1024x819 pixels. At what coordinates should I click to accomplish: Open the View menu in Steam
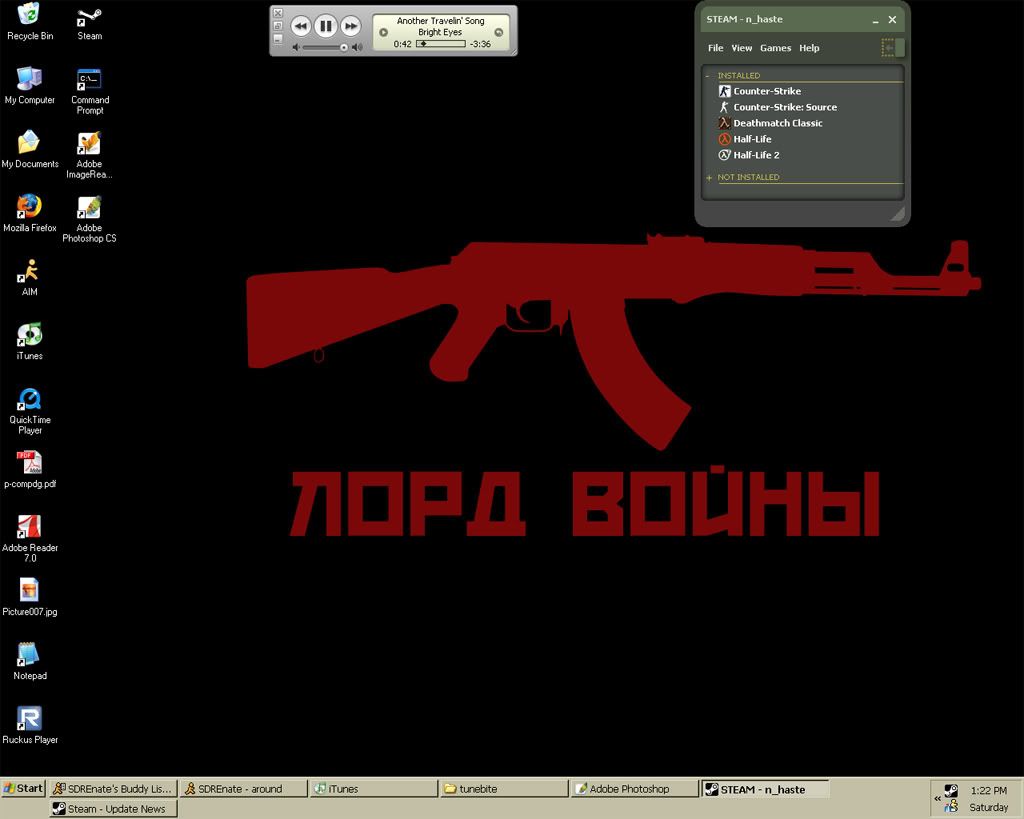point(741,48)
